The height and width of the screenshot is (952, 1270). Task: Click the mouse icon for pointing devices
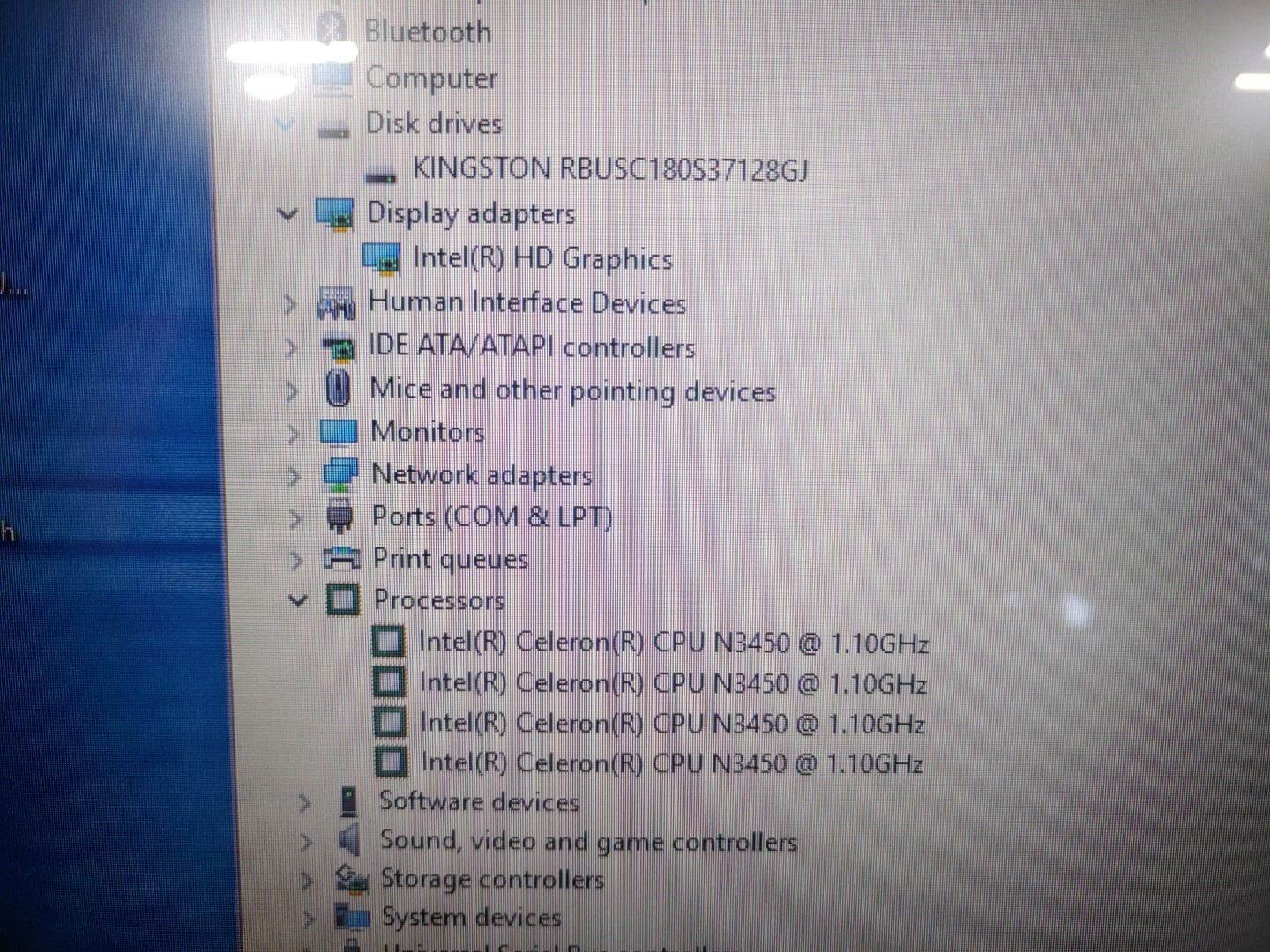coord(338,389)
